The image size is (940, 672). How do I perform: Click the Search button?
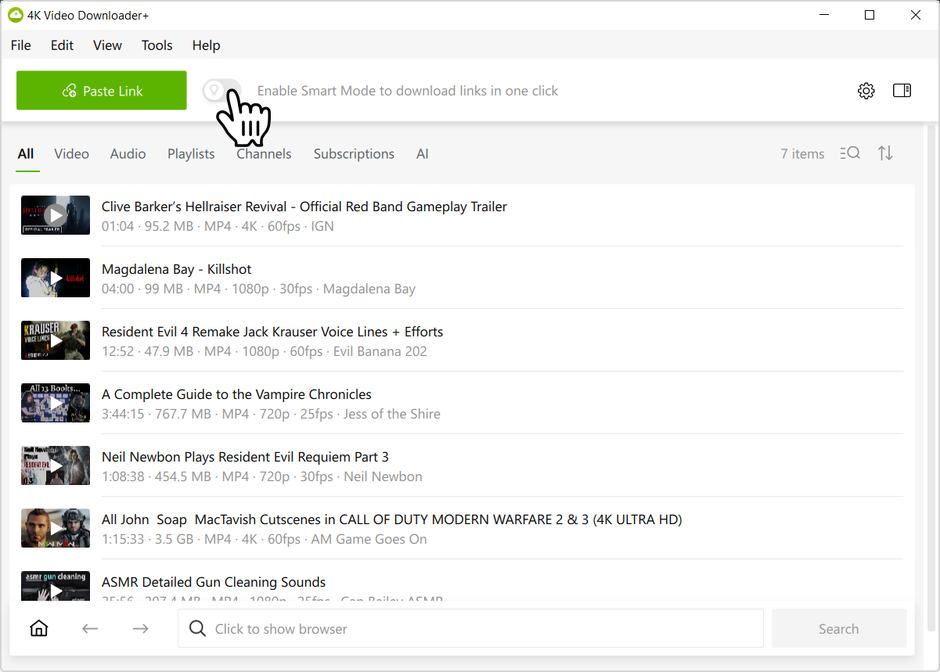839,628
